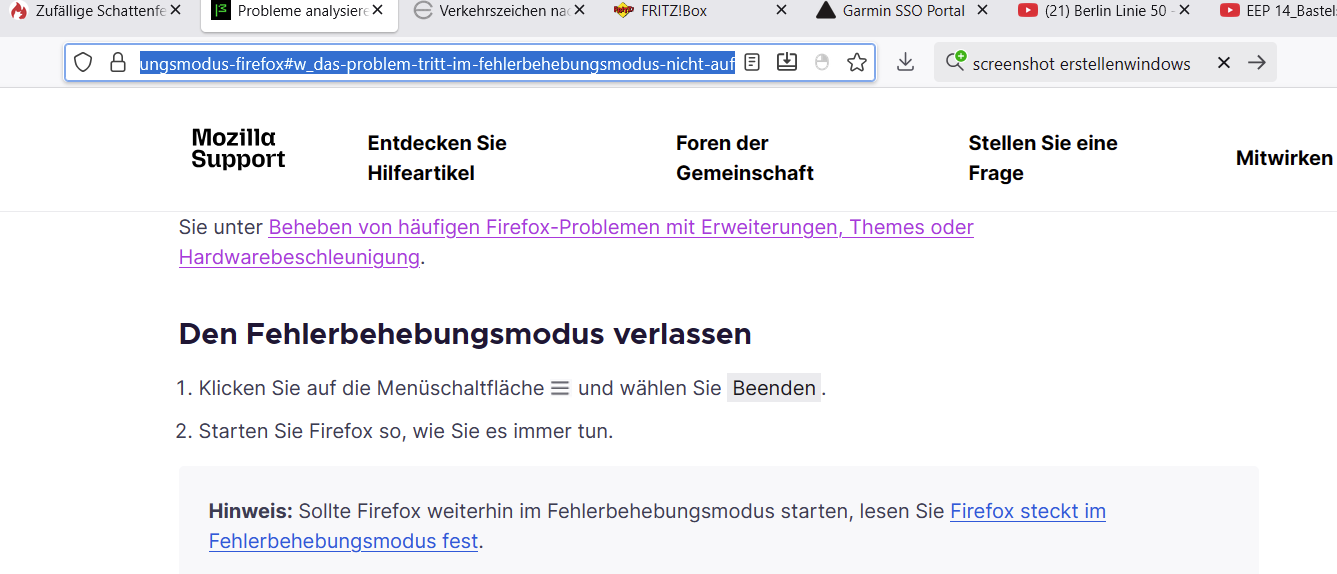Open Foren der Gemeinschaft menu
Screen dimensions: 1337x574
tap(745, 158)
